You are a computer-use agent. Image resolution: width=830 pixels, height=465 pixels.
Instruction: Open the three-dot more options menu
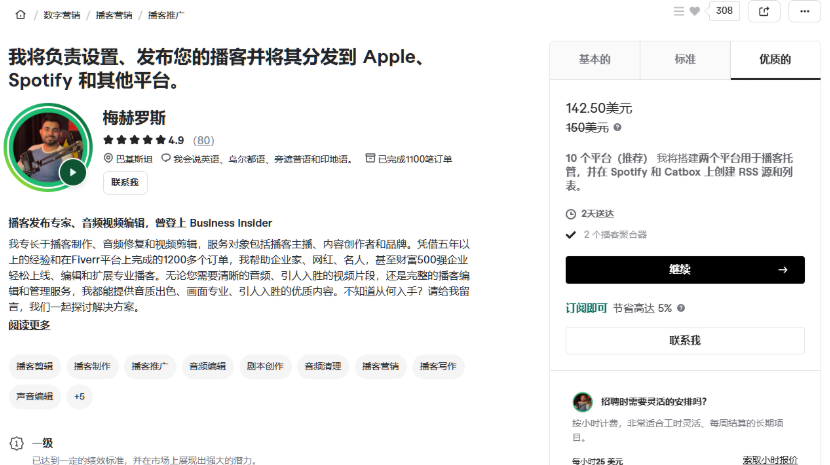coord(805,11)
